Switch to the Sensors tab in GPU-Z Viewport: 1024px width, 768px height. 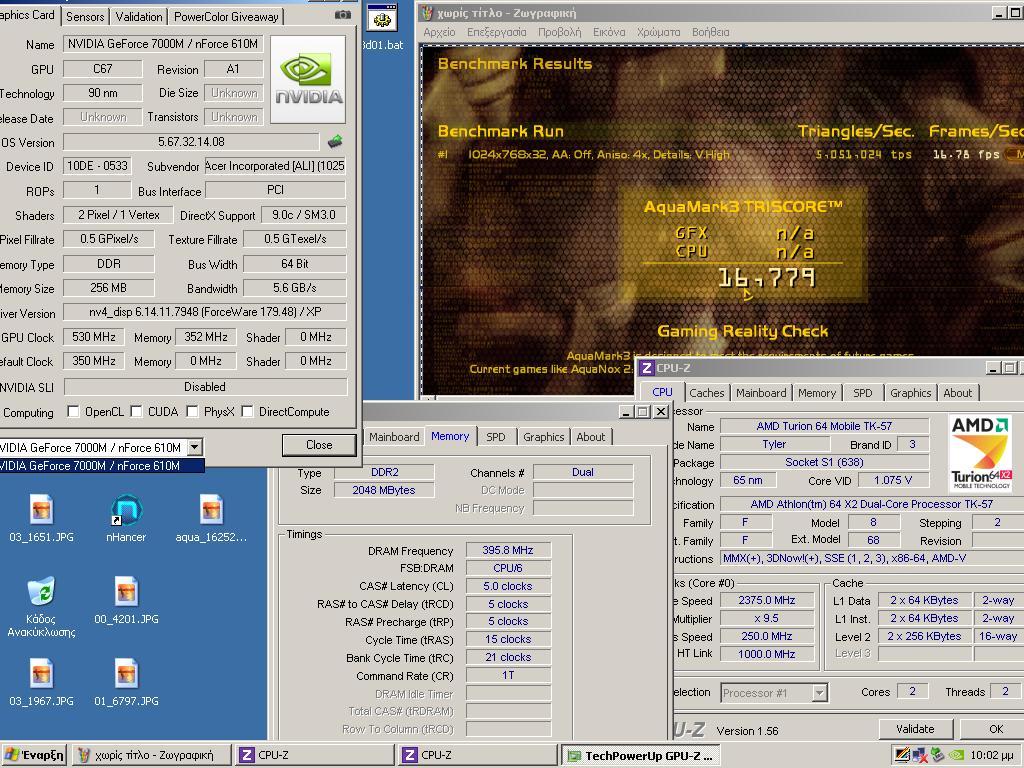tap(85, 16)
